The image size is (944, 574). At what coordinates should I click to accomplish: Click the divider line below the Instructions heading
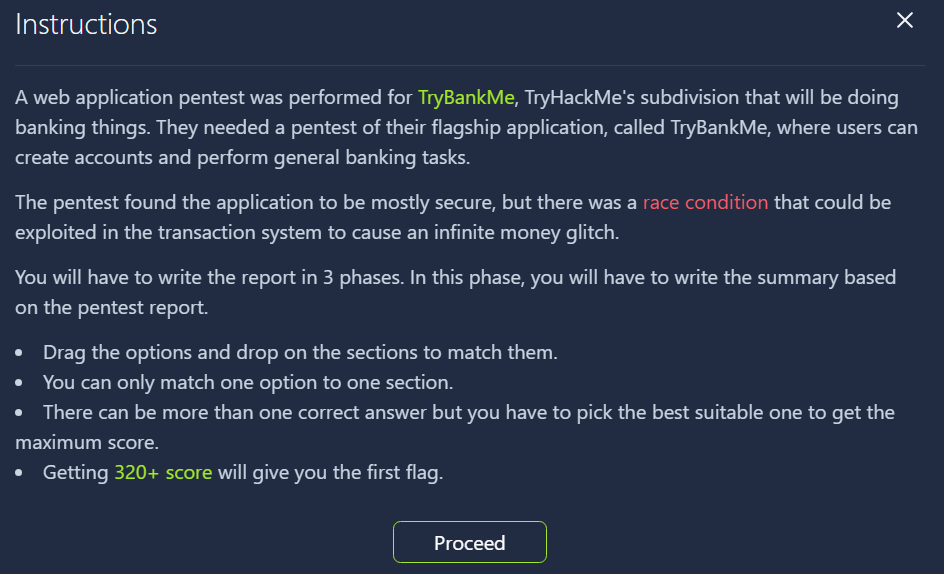click(470, 66)
